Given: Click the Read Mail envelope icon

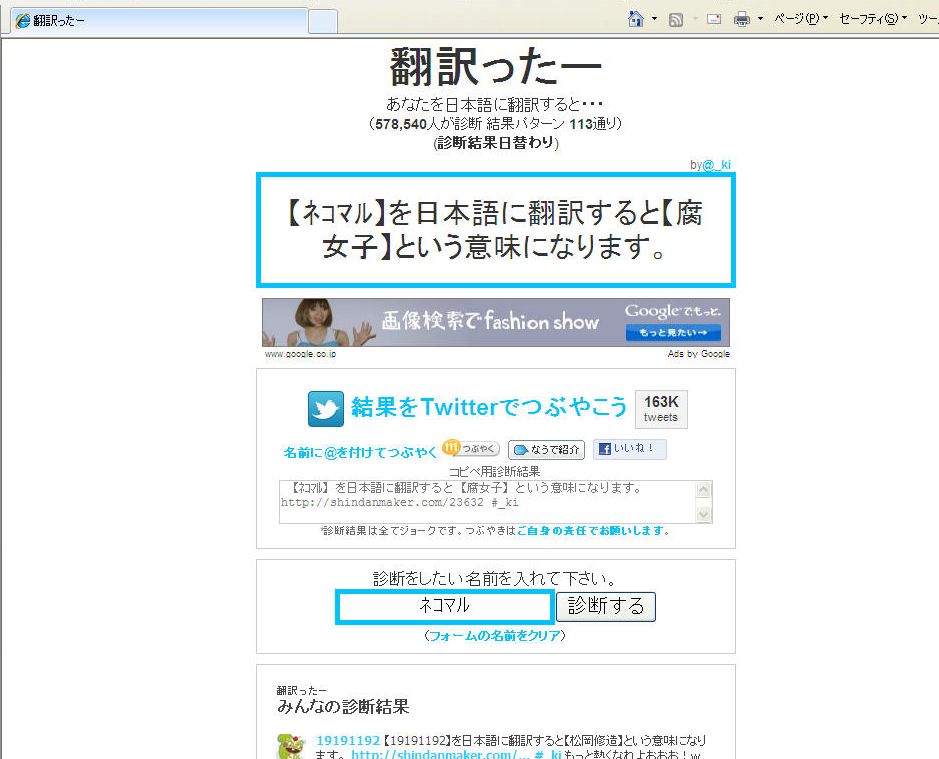Looking at the screenshot, I should tap(714, 19).
